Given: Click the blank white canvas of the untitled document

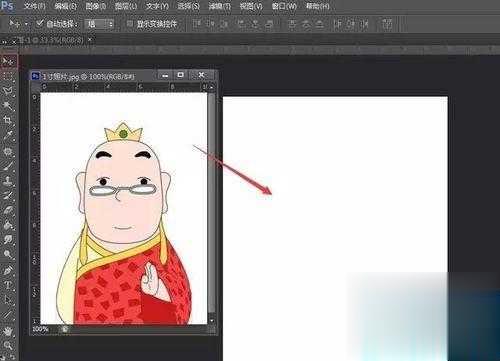Looking at the screenshot, I should (335, 228).
